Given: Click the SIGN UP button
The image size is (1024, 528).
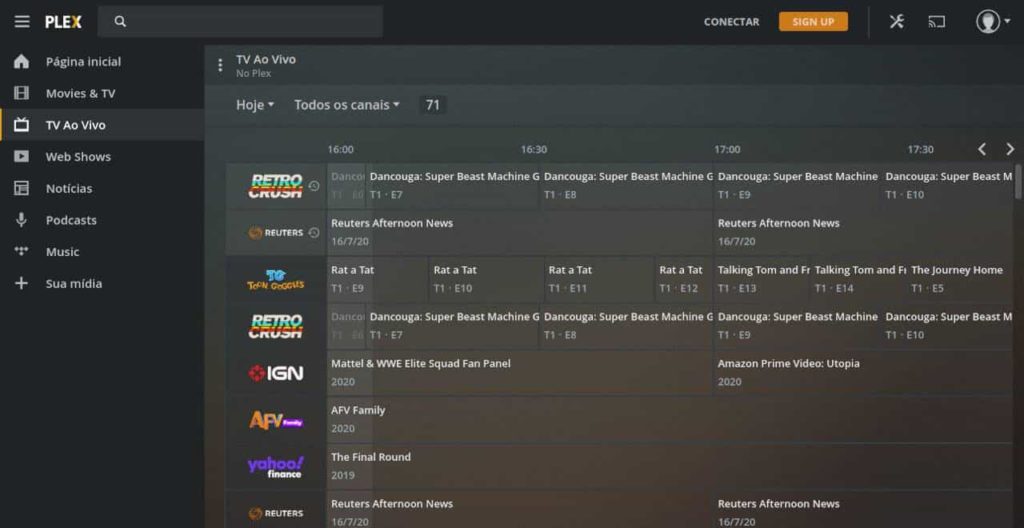Looking at the screenshot, I should 813,22.
